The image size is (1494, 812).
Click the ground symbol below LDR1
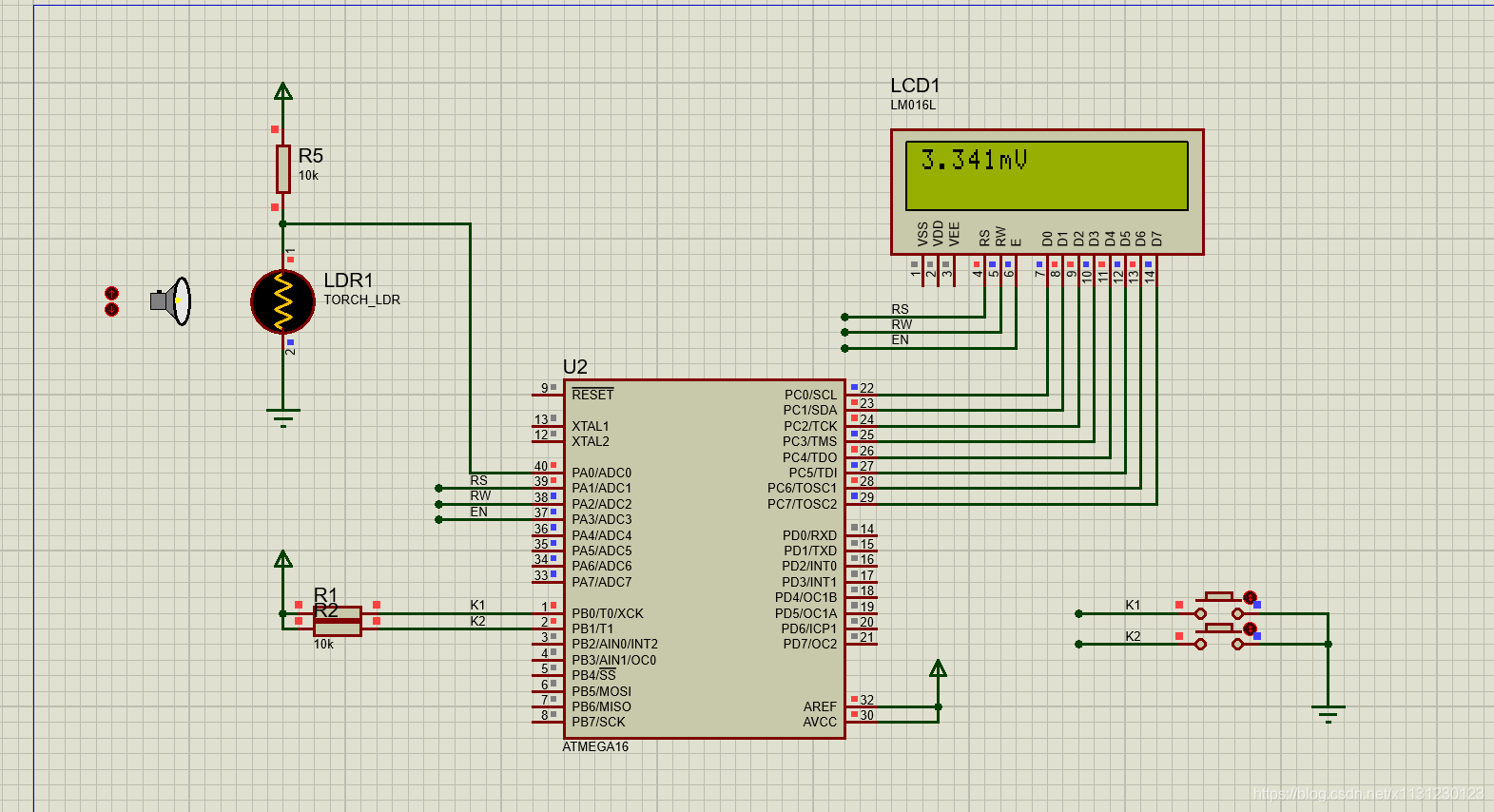pos(282,418)
